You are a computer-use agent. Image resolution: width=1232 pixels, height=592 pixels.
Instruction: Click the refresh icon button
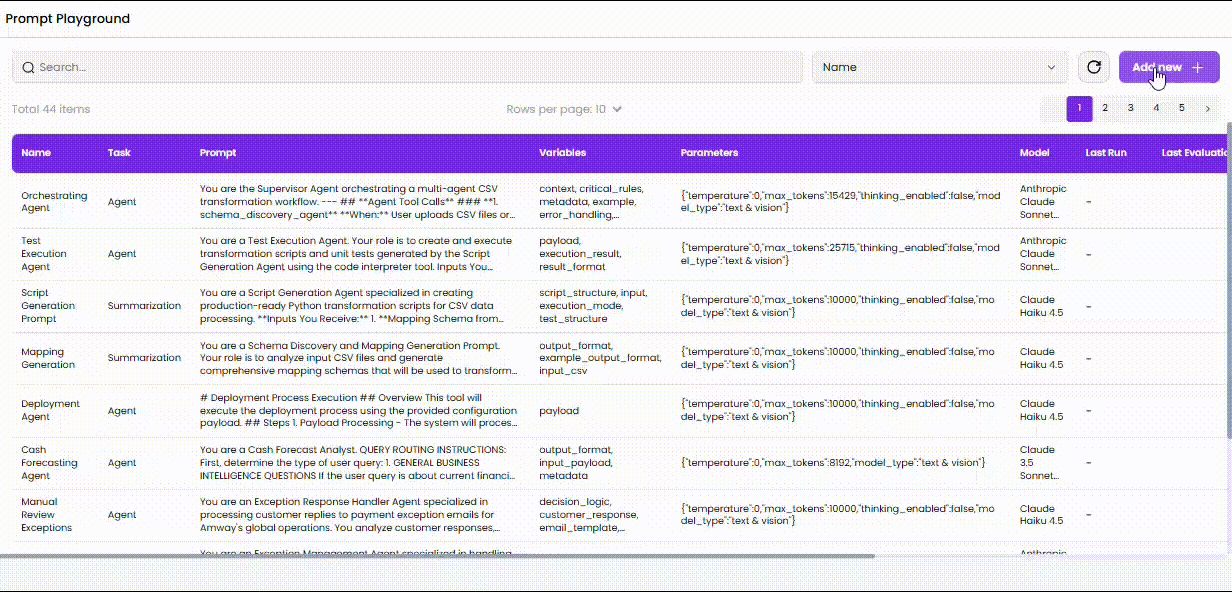1094,67
